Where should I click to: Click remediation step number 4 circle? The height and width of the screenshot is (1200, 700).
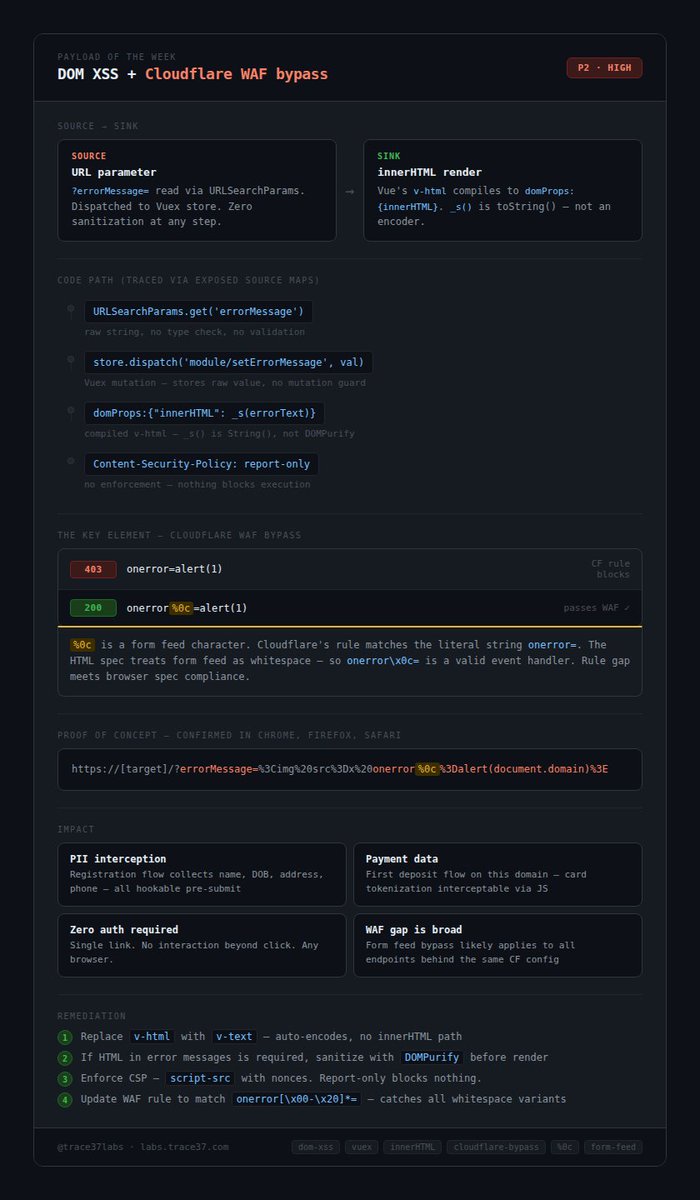tap(65, 1100)
